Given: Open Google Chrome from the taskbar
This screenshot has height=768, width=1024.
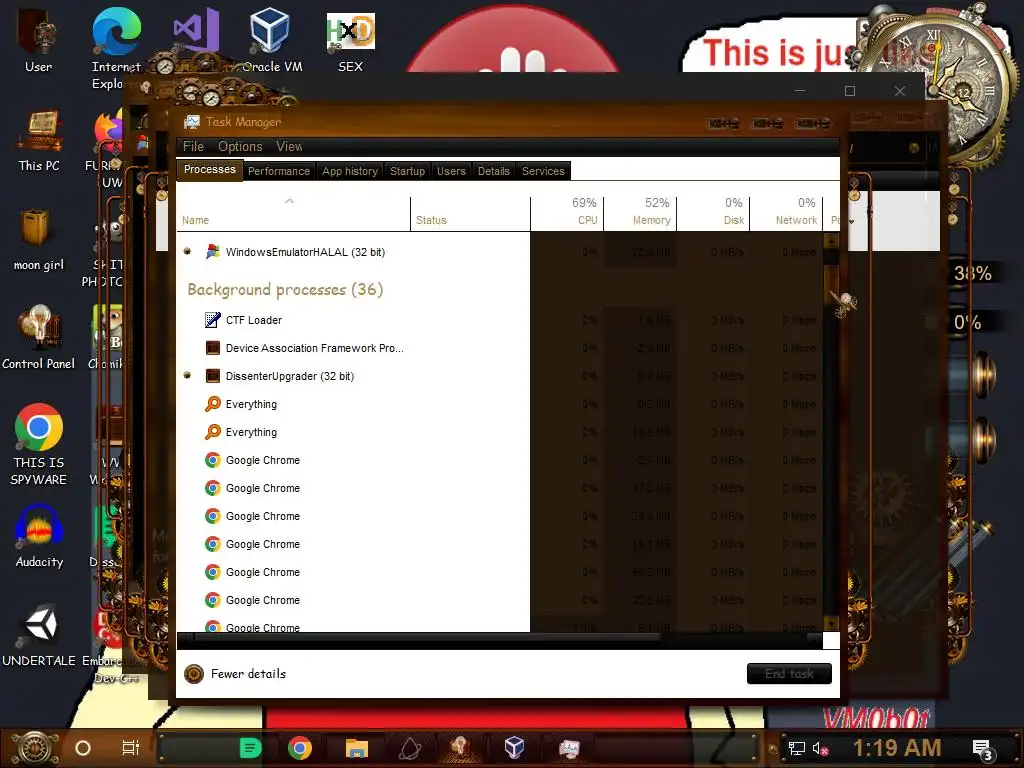Looking at the screenshot, I should coord(300,748).
